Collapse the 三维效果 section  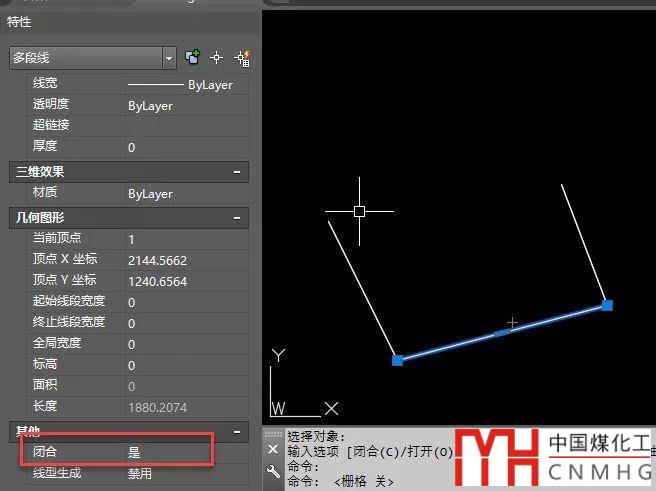point(237,172)
